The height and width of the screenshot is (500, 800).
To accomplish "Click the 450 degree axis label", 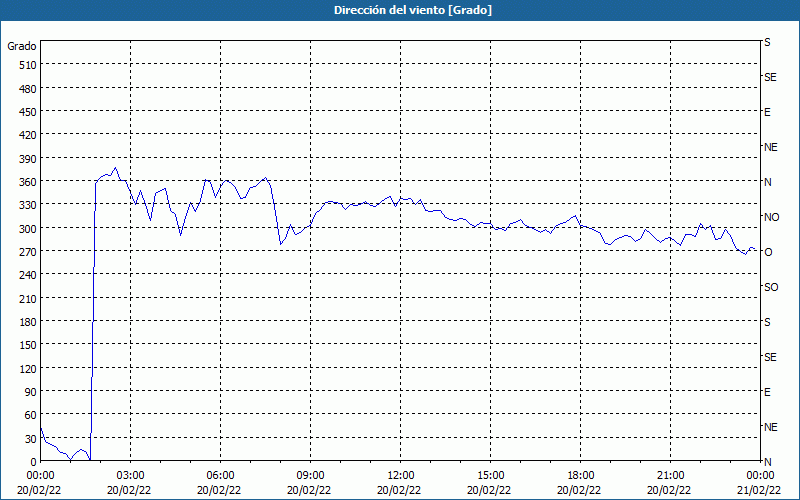I will pos(28,112).
